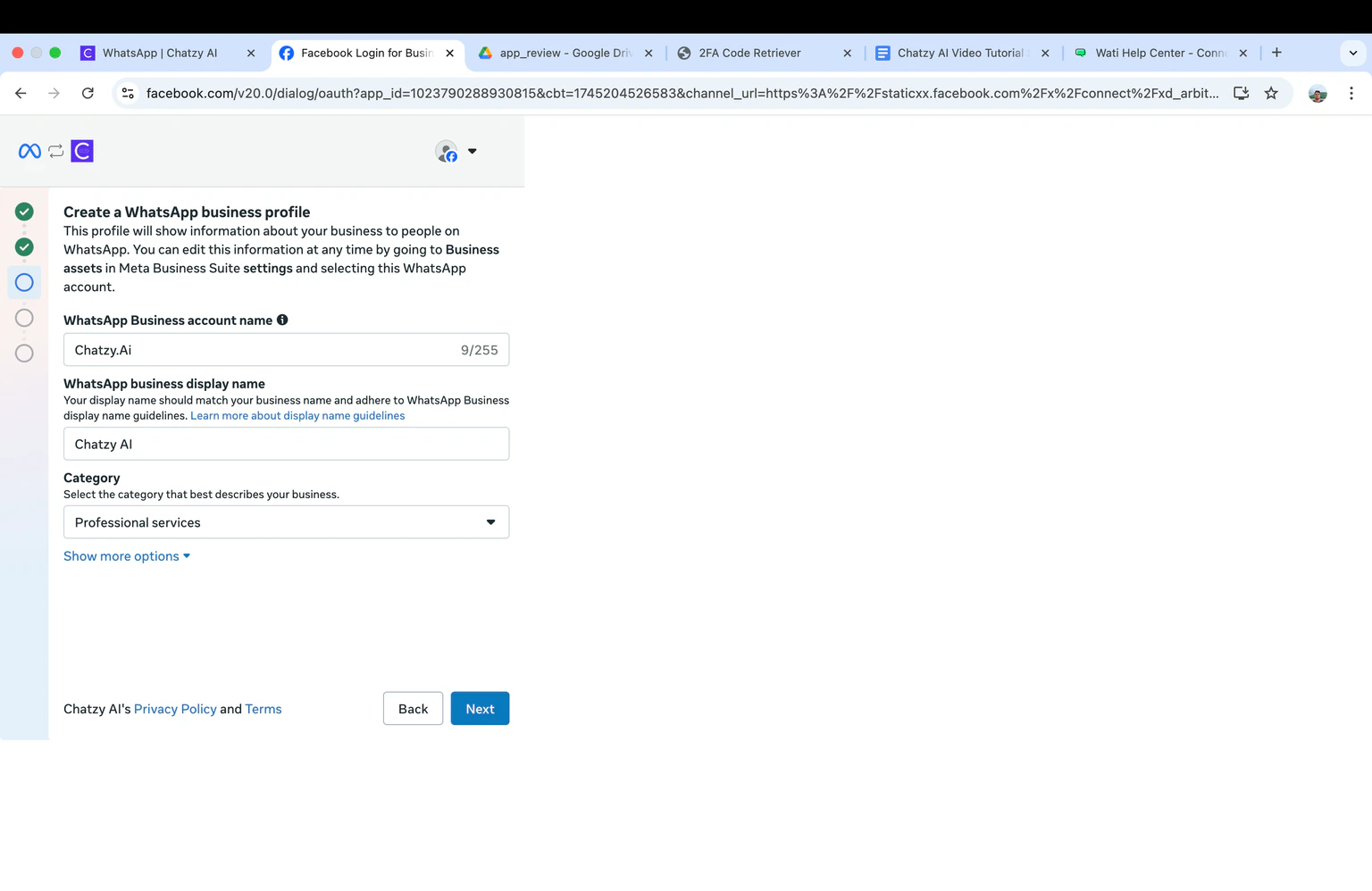
Task: Click the Next button
Action: [480, 709]
